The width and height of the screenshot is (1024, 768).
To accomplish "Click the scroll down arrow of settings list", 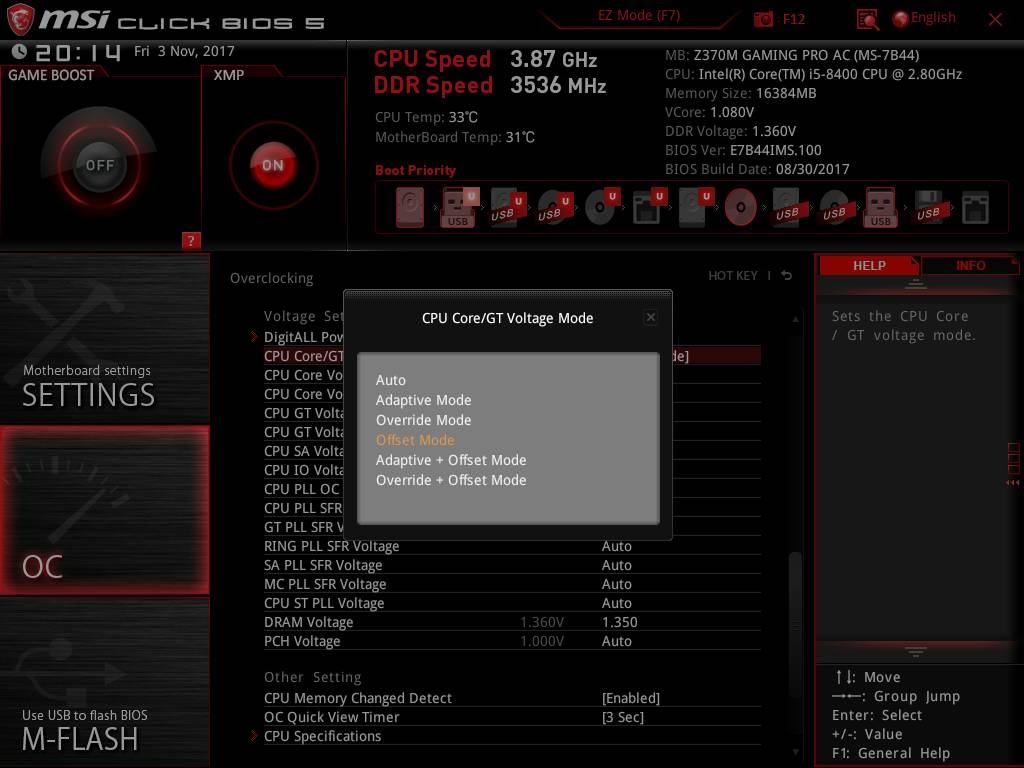I will pyautogui.click(x=795, y=752).
